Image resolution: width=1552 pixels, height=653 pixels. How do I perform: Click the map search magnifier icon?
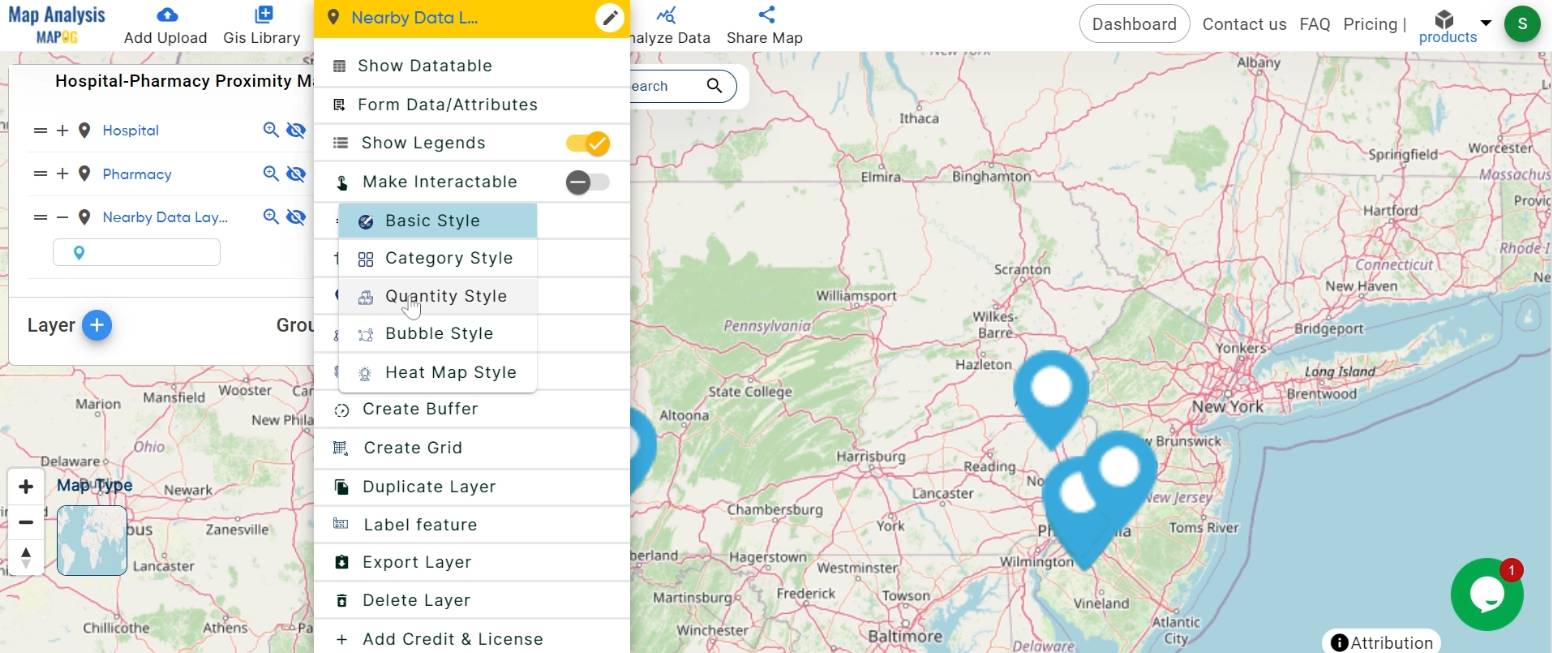coord(714,86)
